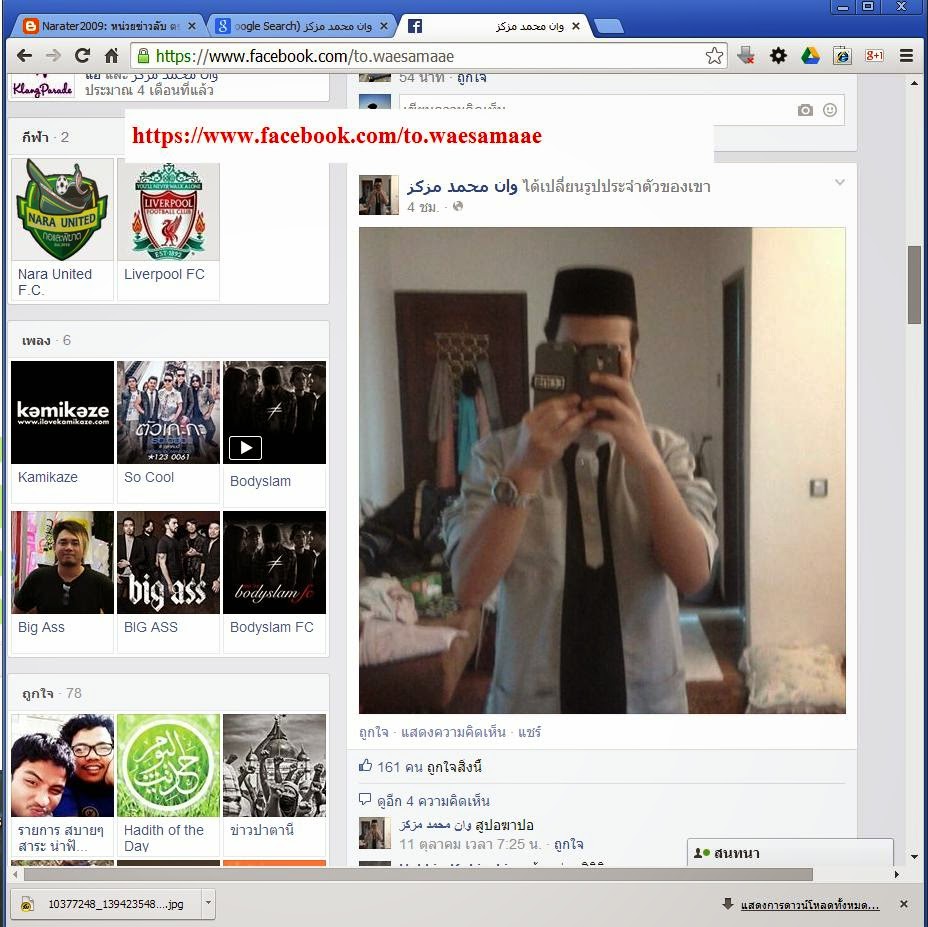Click the 4 ชม. post timestamp

tap(423, 207)
